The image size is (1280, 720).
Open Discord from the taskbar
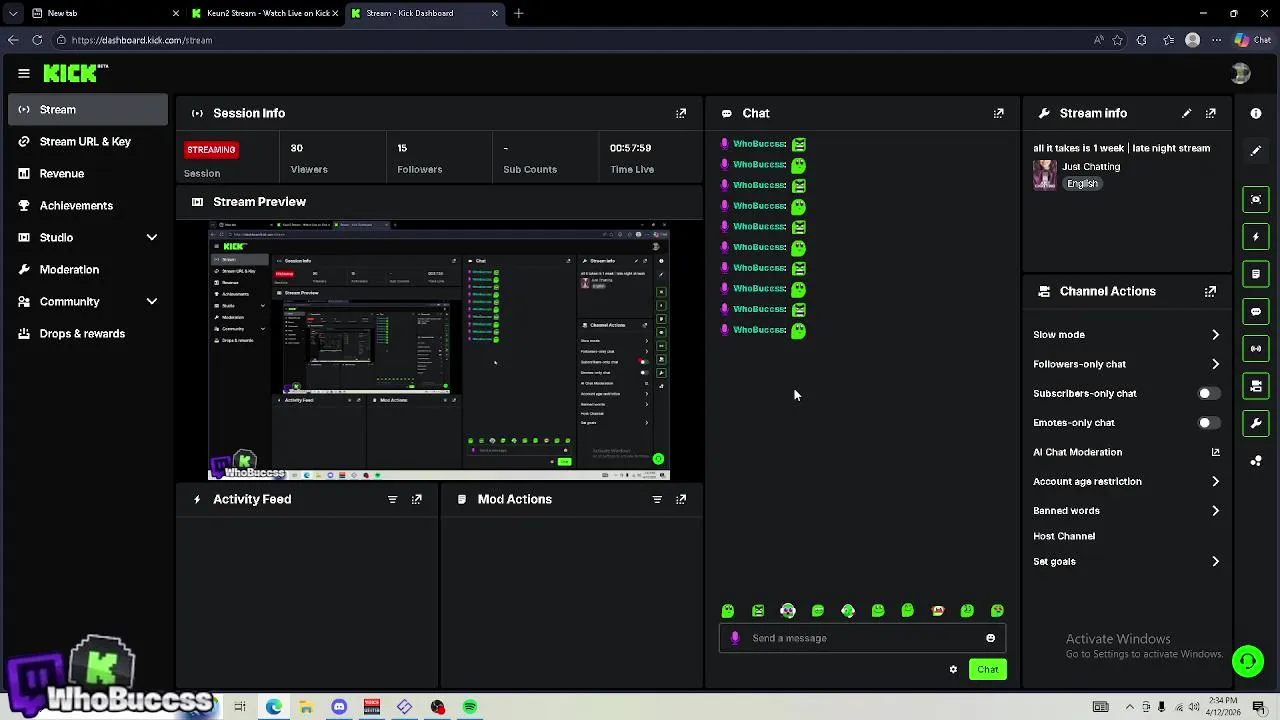tap(339, 707)
